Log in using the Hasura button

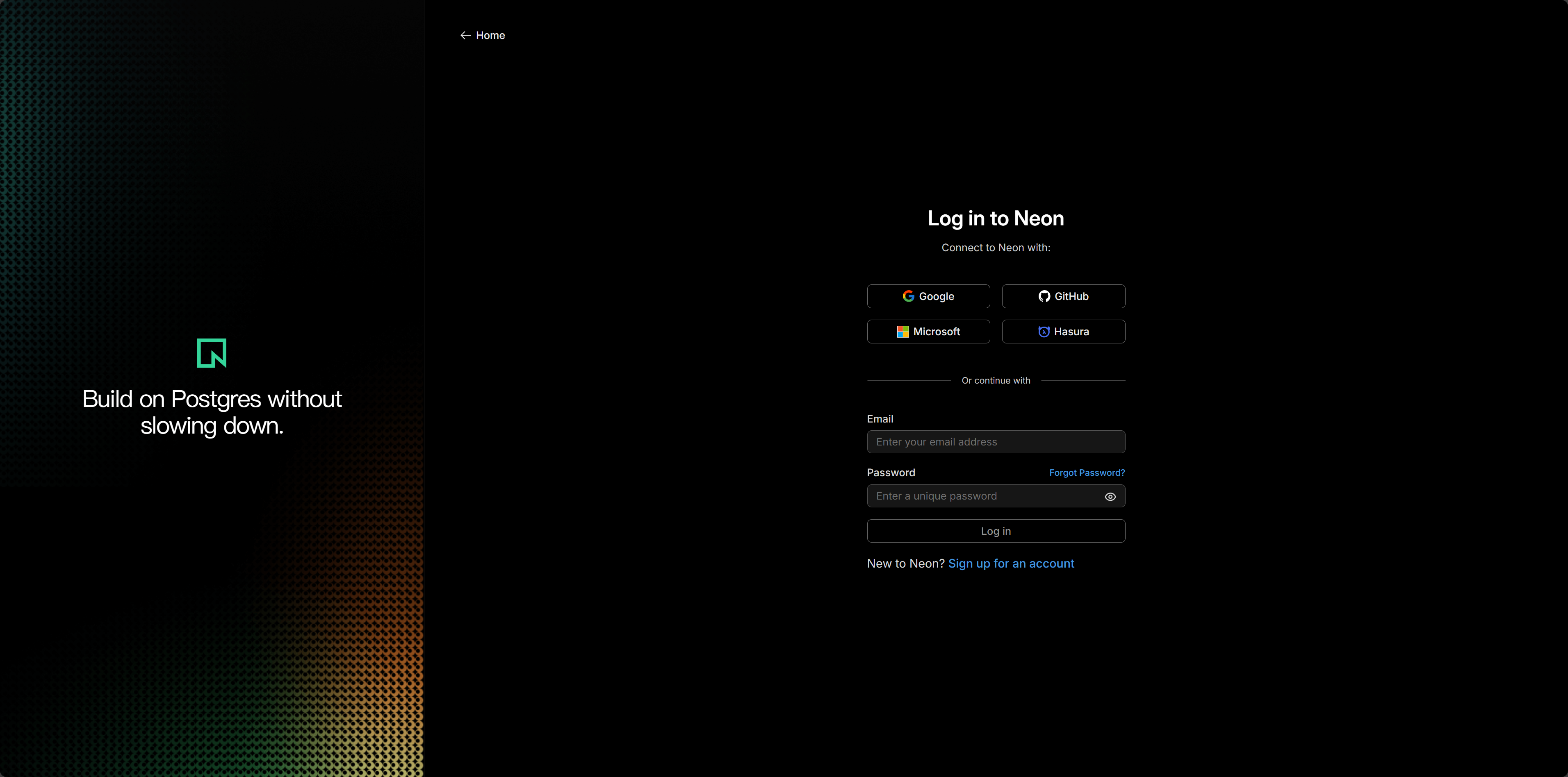coord(1063,332)
